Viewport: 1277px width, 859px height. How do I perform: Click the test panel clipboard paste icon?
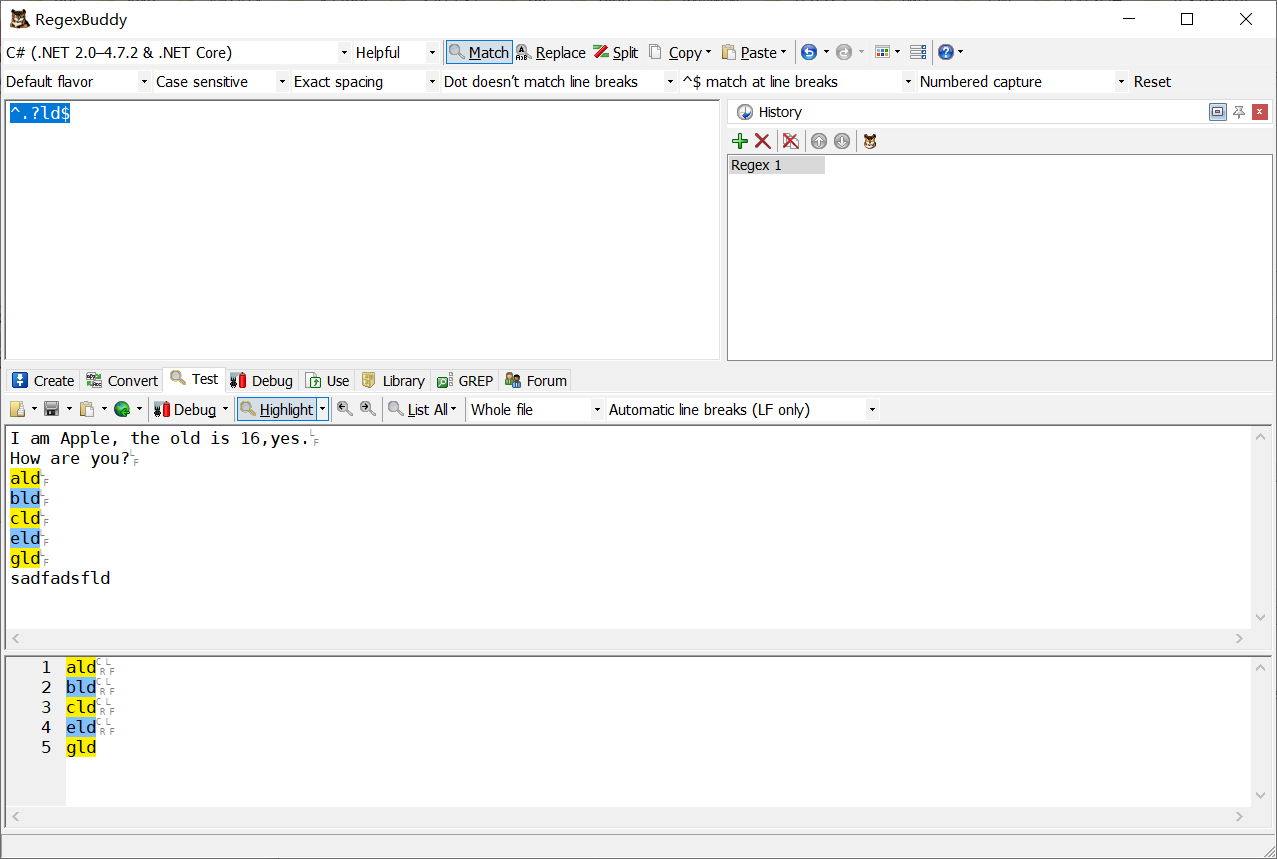[88, 409]
